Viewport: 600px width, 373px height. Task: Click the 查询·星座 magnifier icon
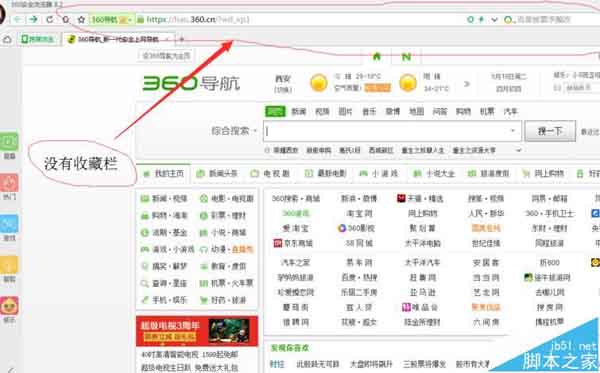click(x=145, y=283)
